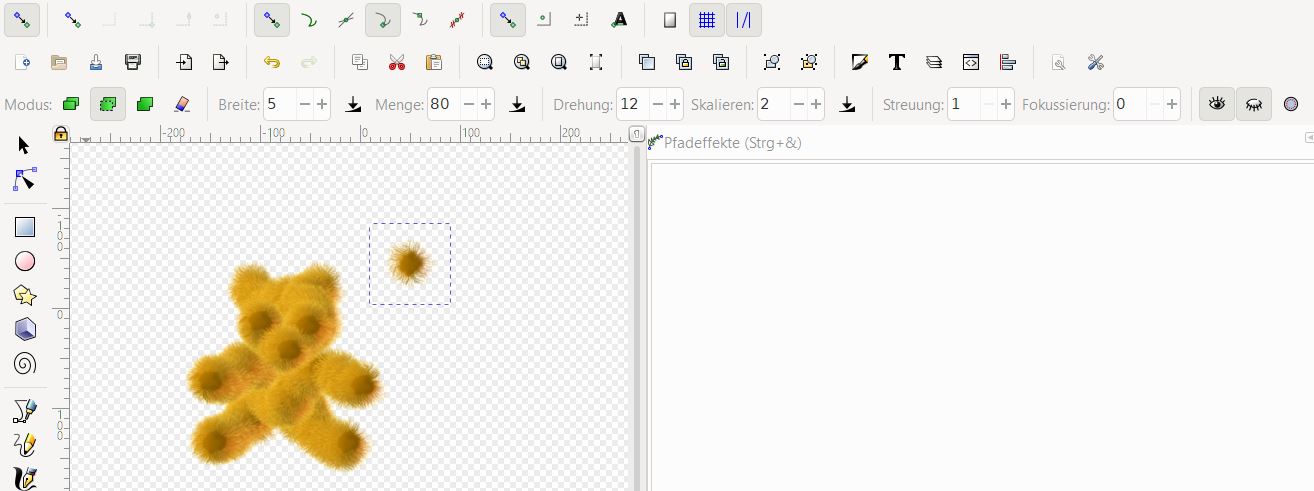
Task: Toggle snapping to paths
Action: (x=308, y=19)
